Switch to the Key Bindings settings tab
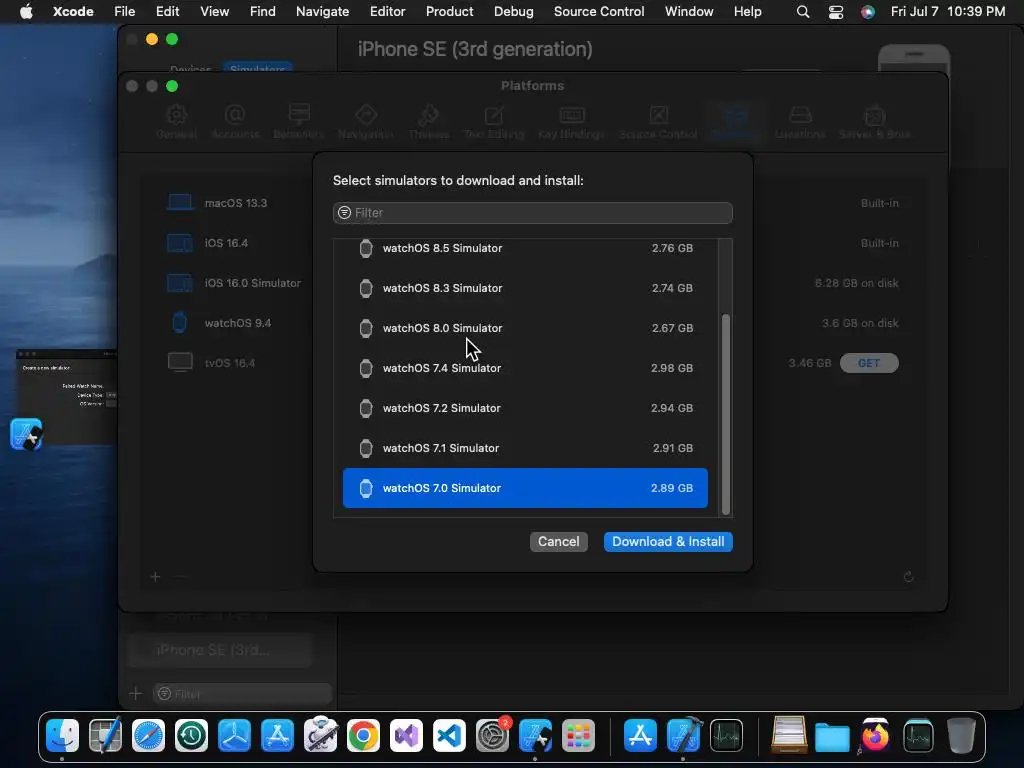1024x768 pixels. coord(571,122)
